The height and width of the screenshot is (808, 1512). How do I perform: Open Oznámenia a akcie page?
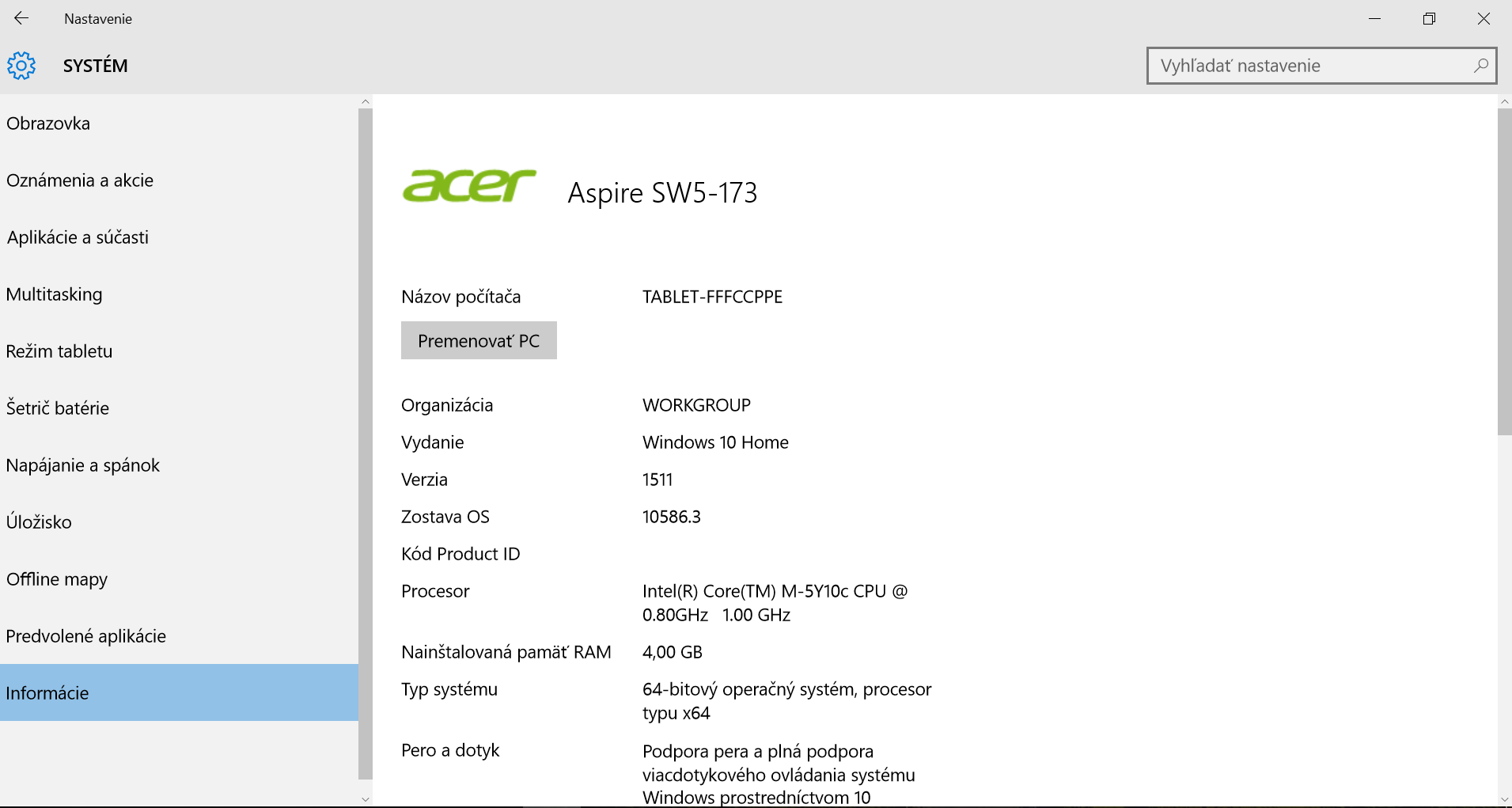click(x=179, y=180)
